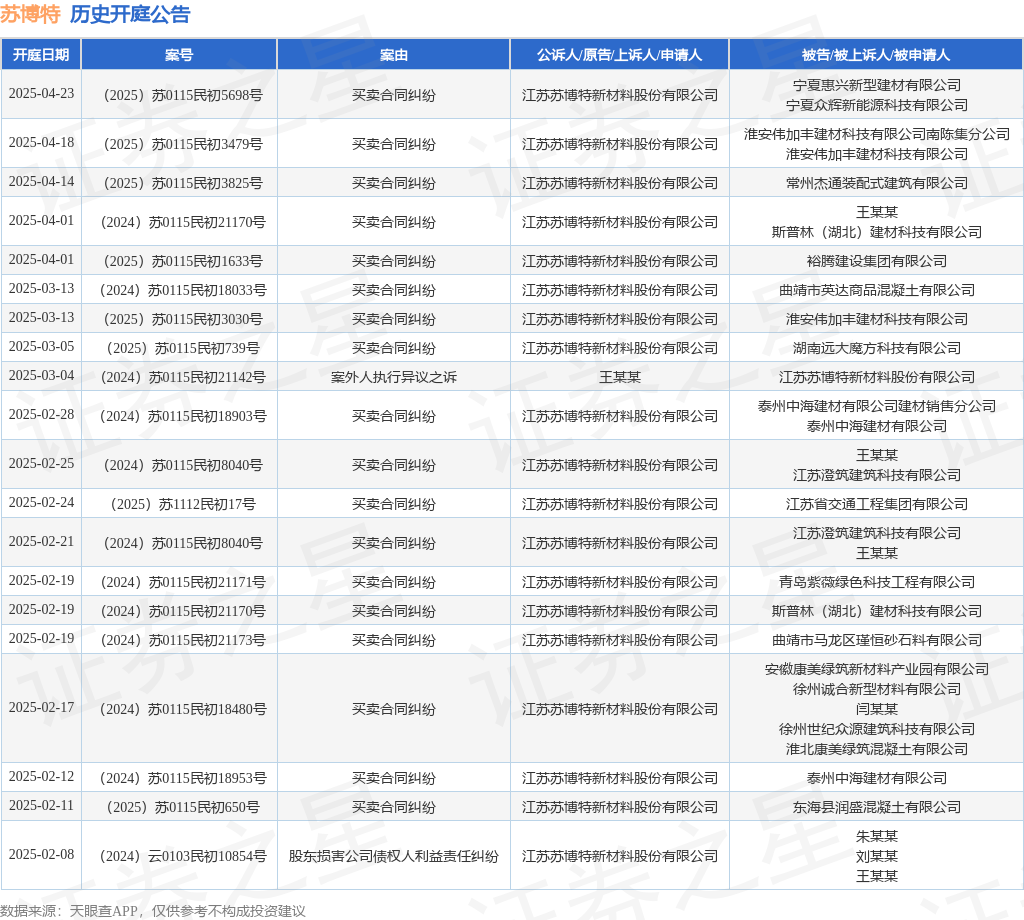Click defendant 宁夏惠兴新型建材有限公司
The height and width of the screenshot is (920, 1024).
(x=876, y=85)
